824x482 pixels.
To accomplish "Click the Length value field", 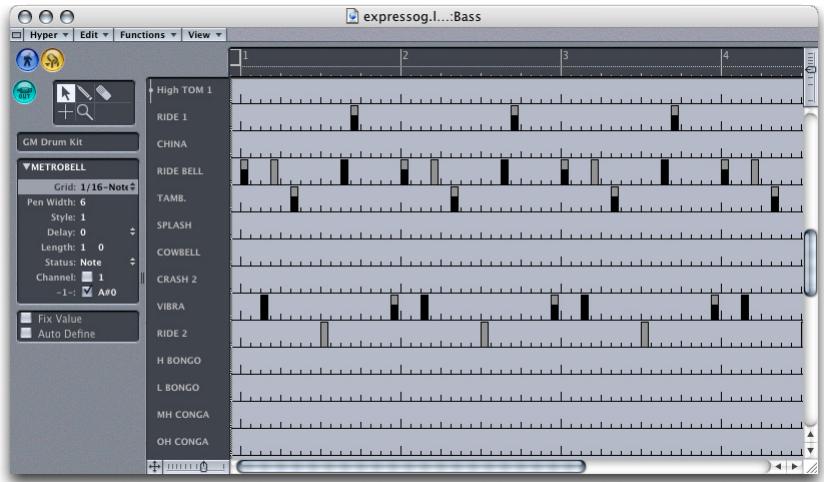I will 92,247.
